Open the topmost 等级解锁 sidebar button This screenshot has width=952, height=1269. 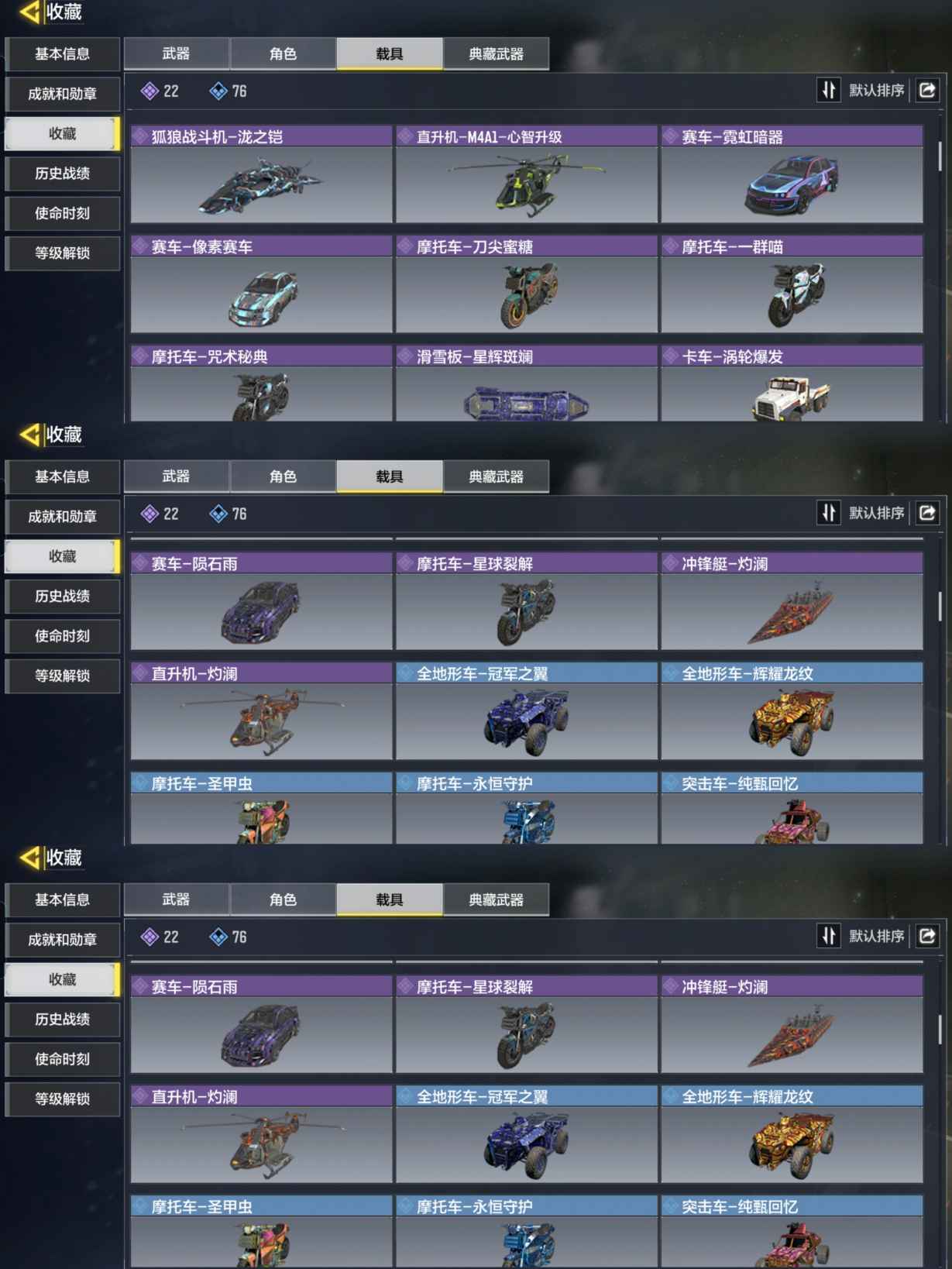(x=63, y=253)
